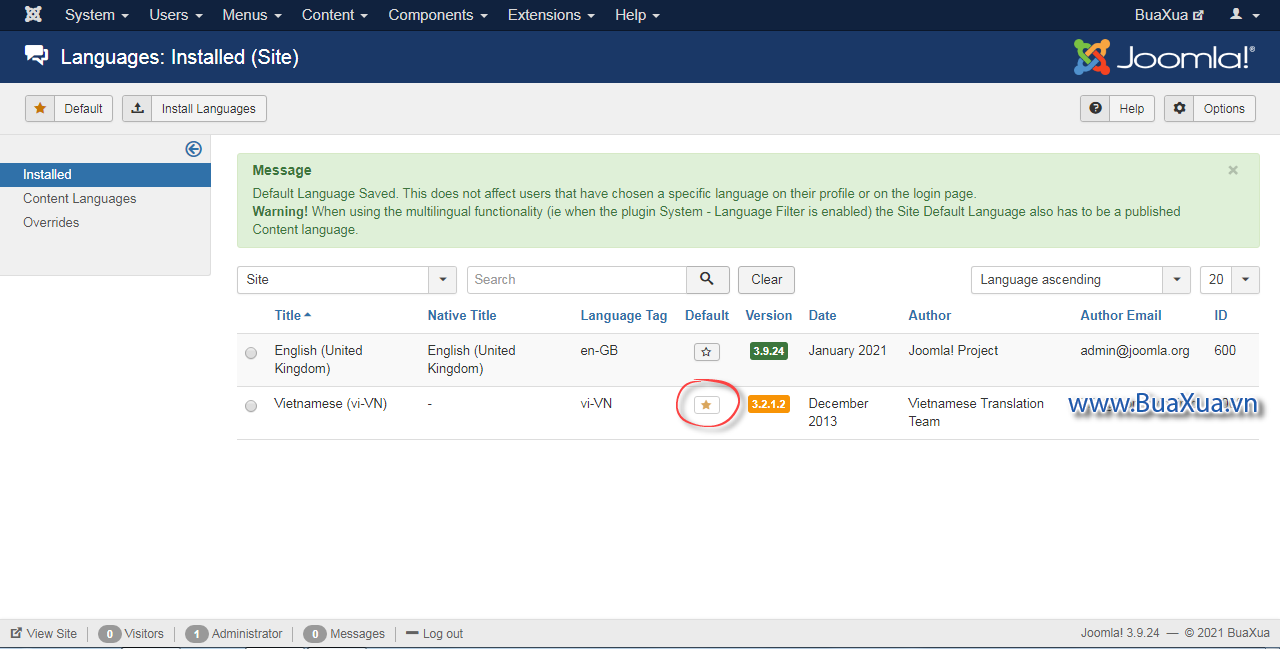Viewport: 1280px width, 649px height.
Task: Click Visitors count in status bar
Action: tap(131, 634)
